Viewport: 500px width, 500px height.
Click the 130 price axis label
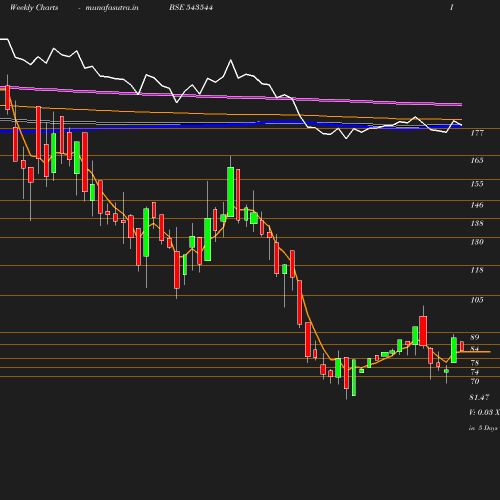pos(477,242)
